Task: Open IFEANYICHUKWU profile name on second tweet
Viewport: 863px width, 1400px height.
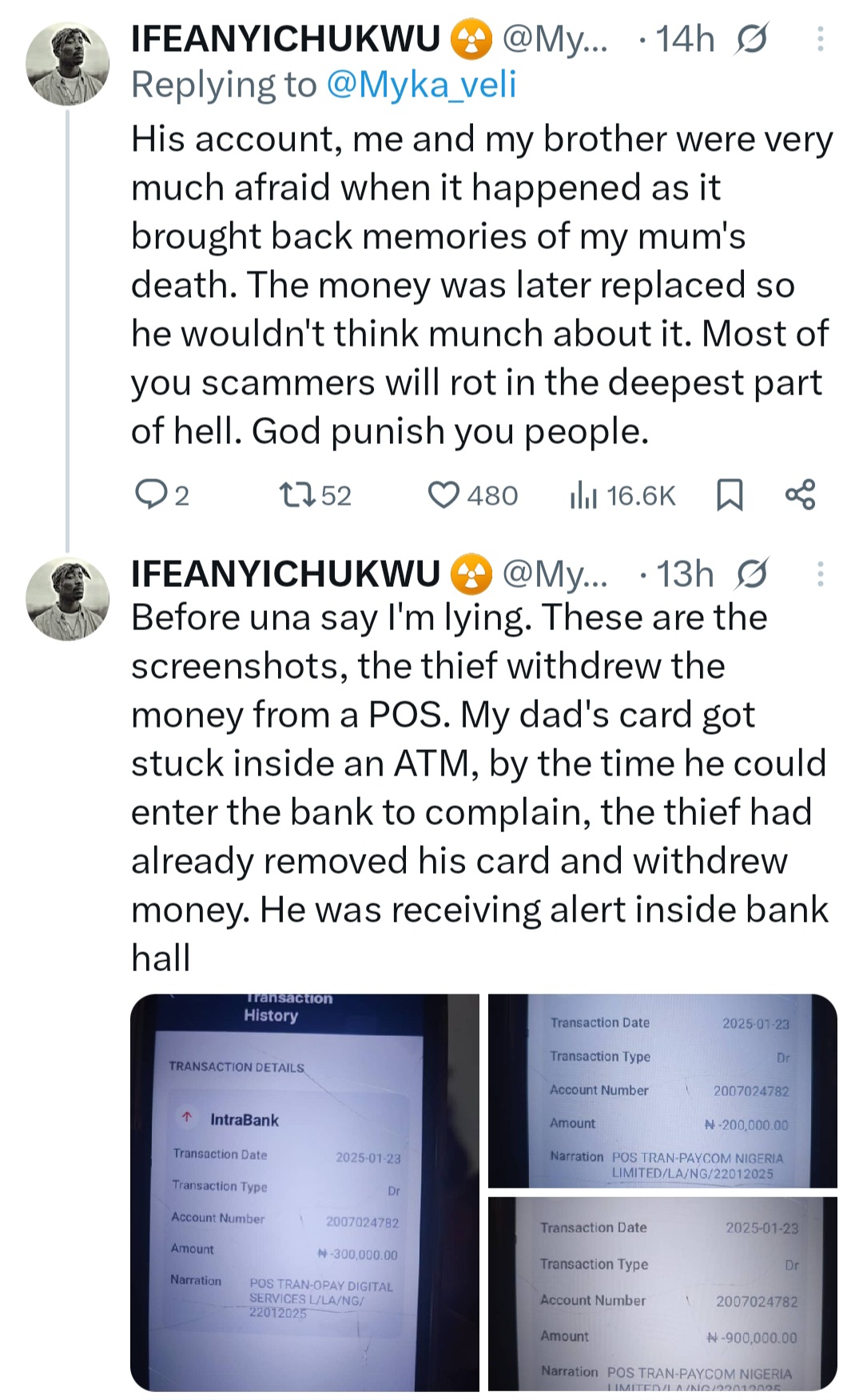Action: [x=285, y=573]
